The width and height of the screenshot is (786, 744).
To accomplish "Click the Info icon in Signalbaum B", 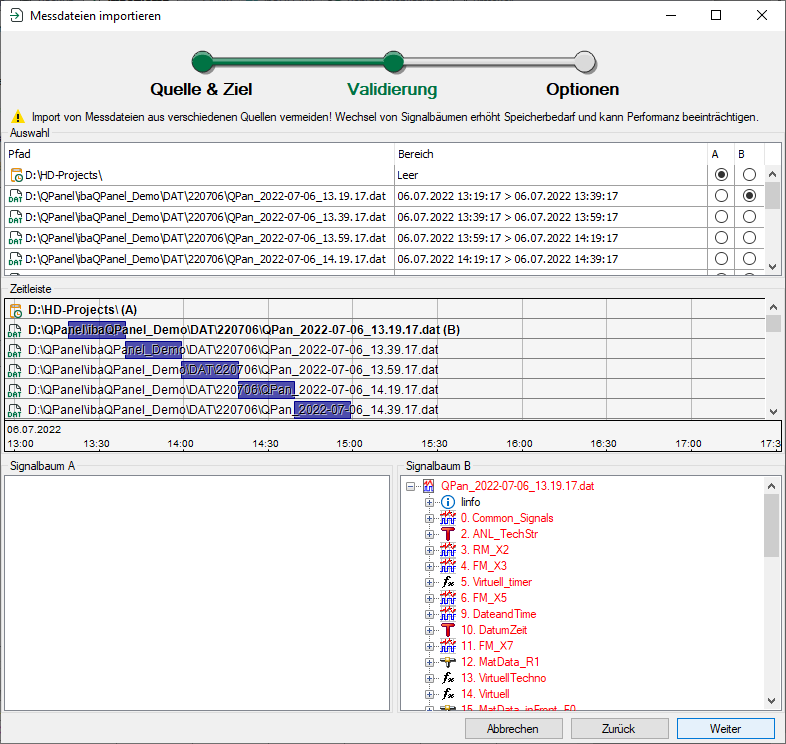I will 448,502.
